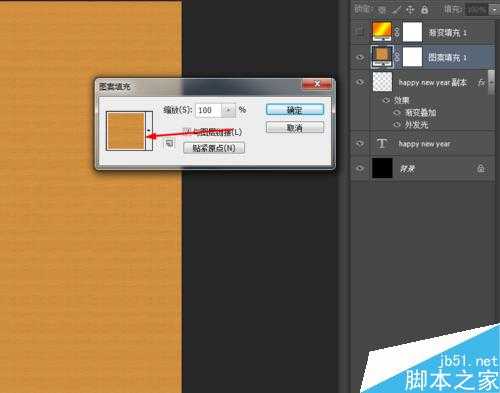The image size is (500, 393).
Task: Click the layers panel scrollbar thumb
Action: pyautogui.click(x=491, y=82)
